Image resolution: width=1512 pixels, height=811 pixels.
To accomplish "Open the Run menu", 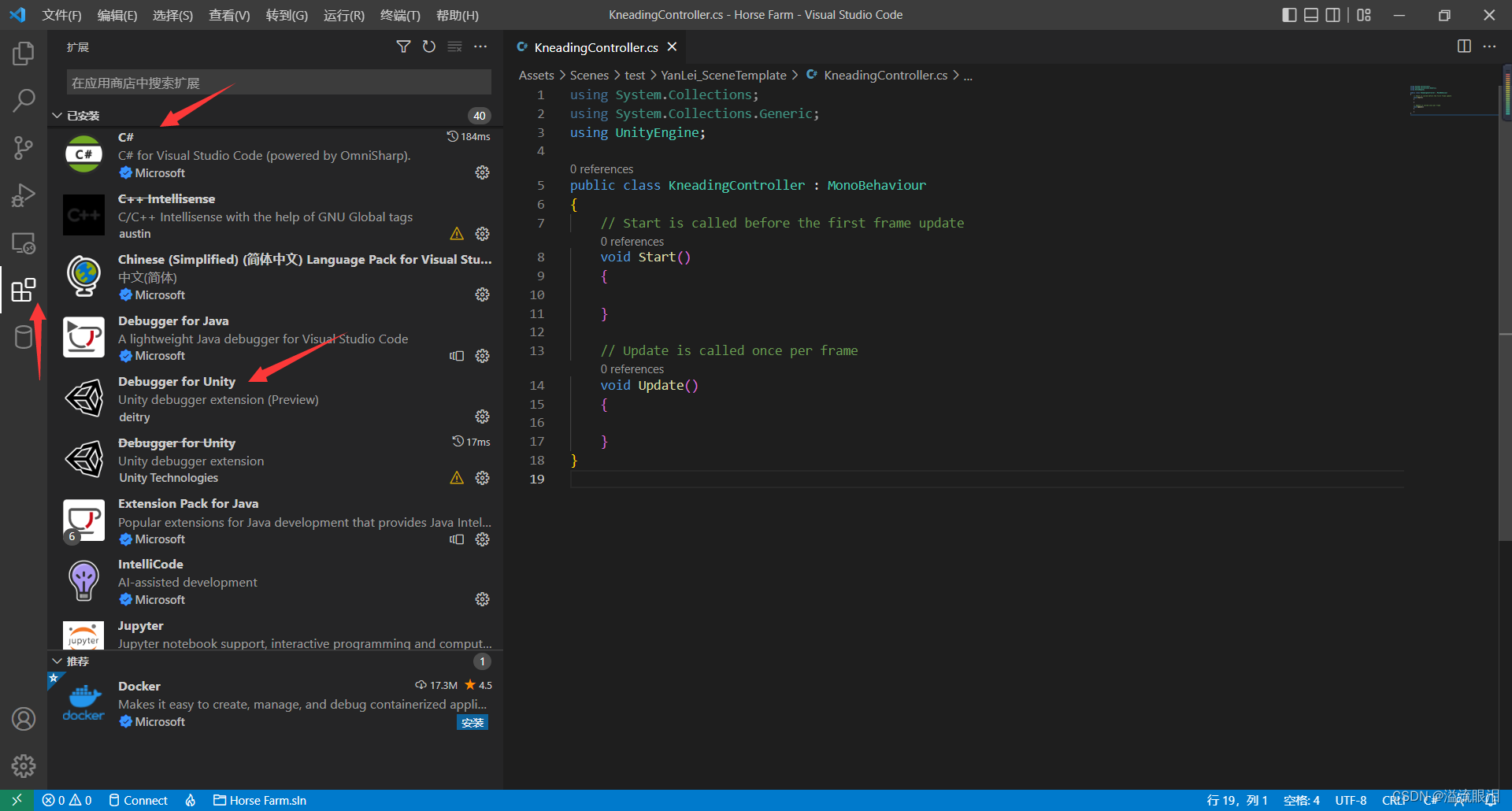I will tap(344, 15).
